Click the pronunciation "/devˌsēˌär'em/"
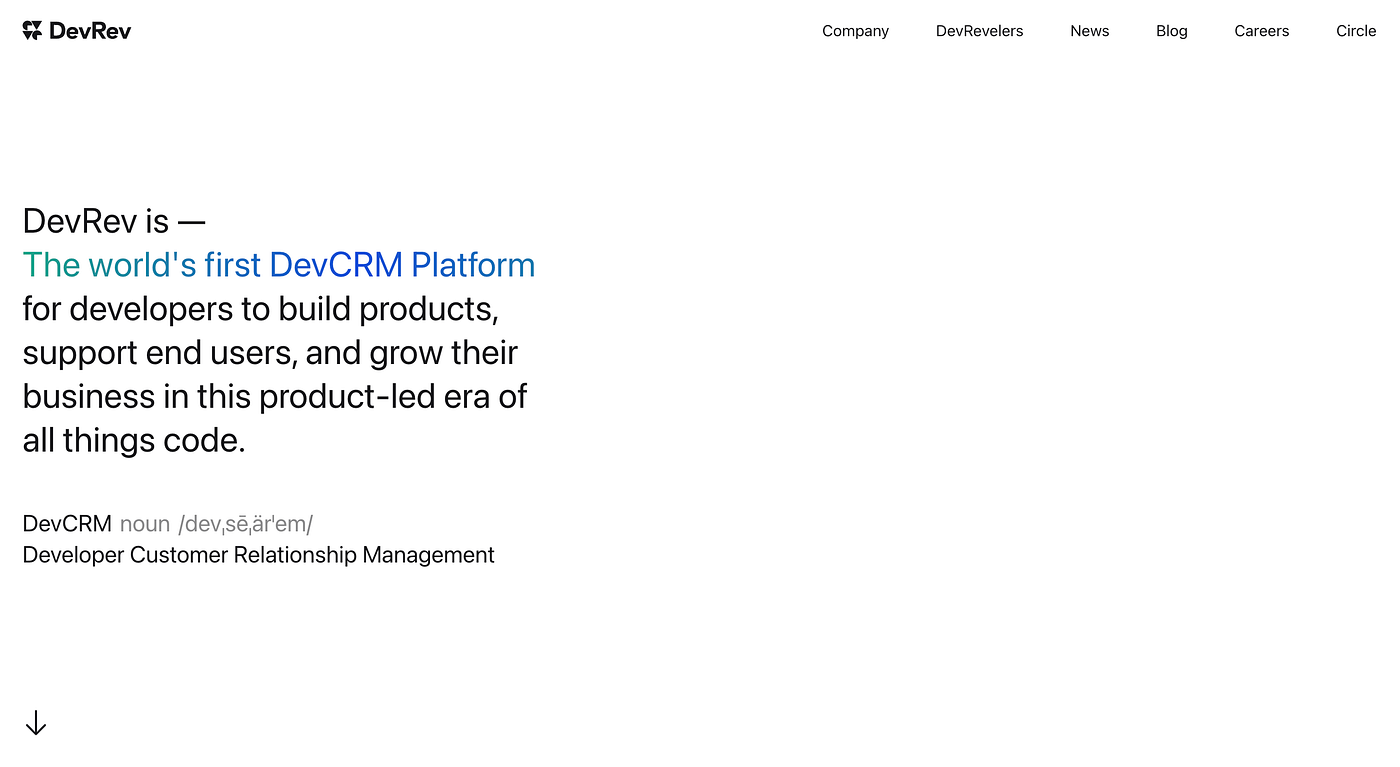Screen dimensions: 1400x767 coord(246,524)
